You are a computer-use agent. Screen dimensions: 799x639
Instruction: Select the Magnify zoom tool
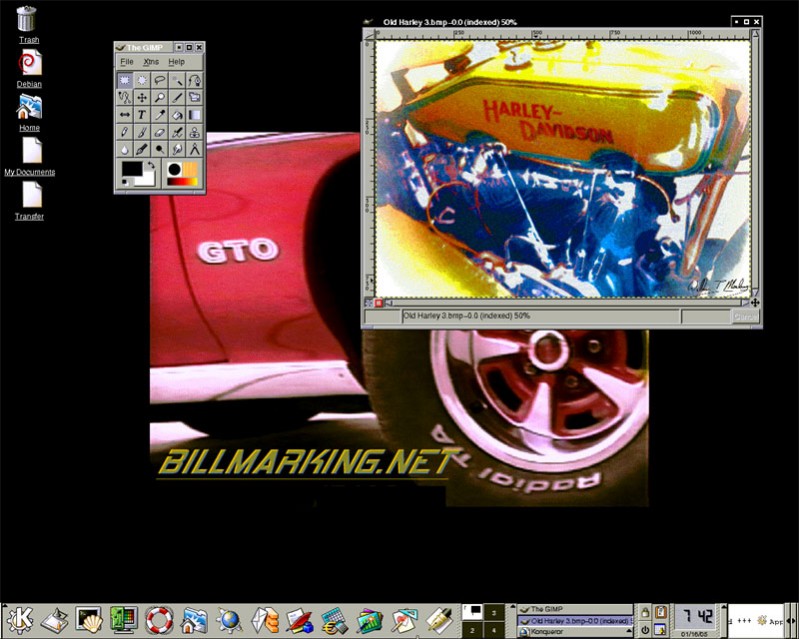click(x=159, y=97)
